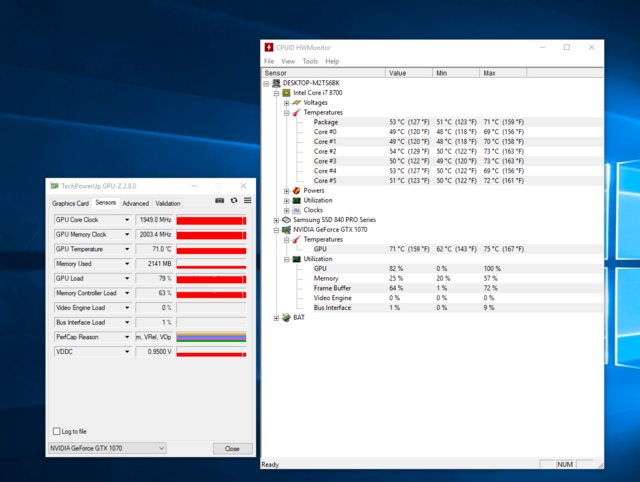Click the Max column header

coord(503,73)
